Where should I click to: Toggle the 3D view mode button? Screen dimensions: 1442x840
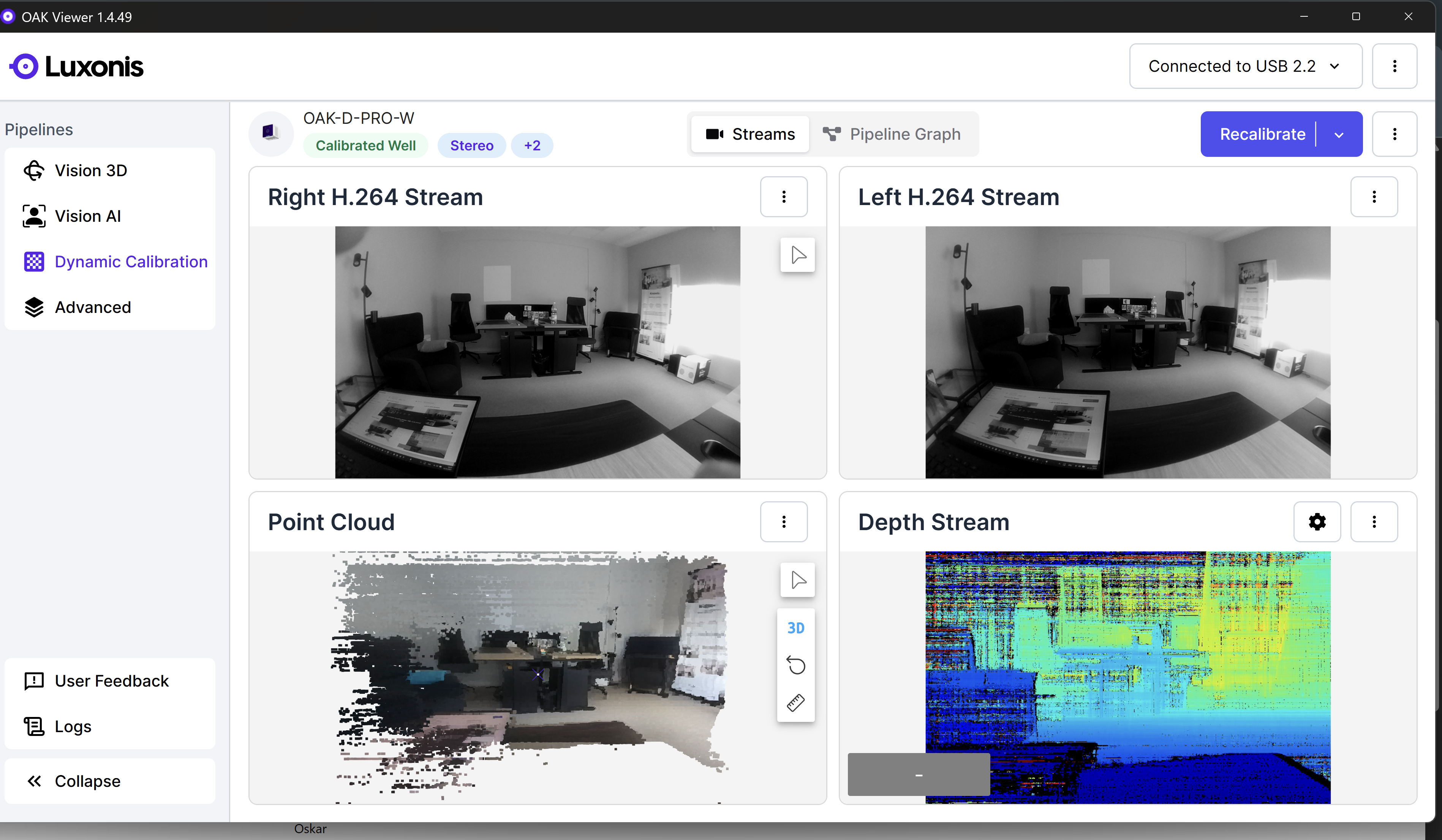click(796, 628)
